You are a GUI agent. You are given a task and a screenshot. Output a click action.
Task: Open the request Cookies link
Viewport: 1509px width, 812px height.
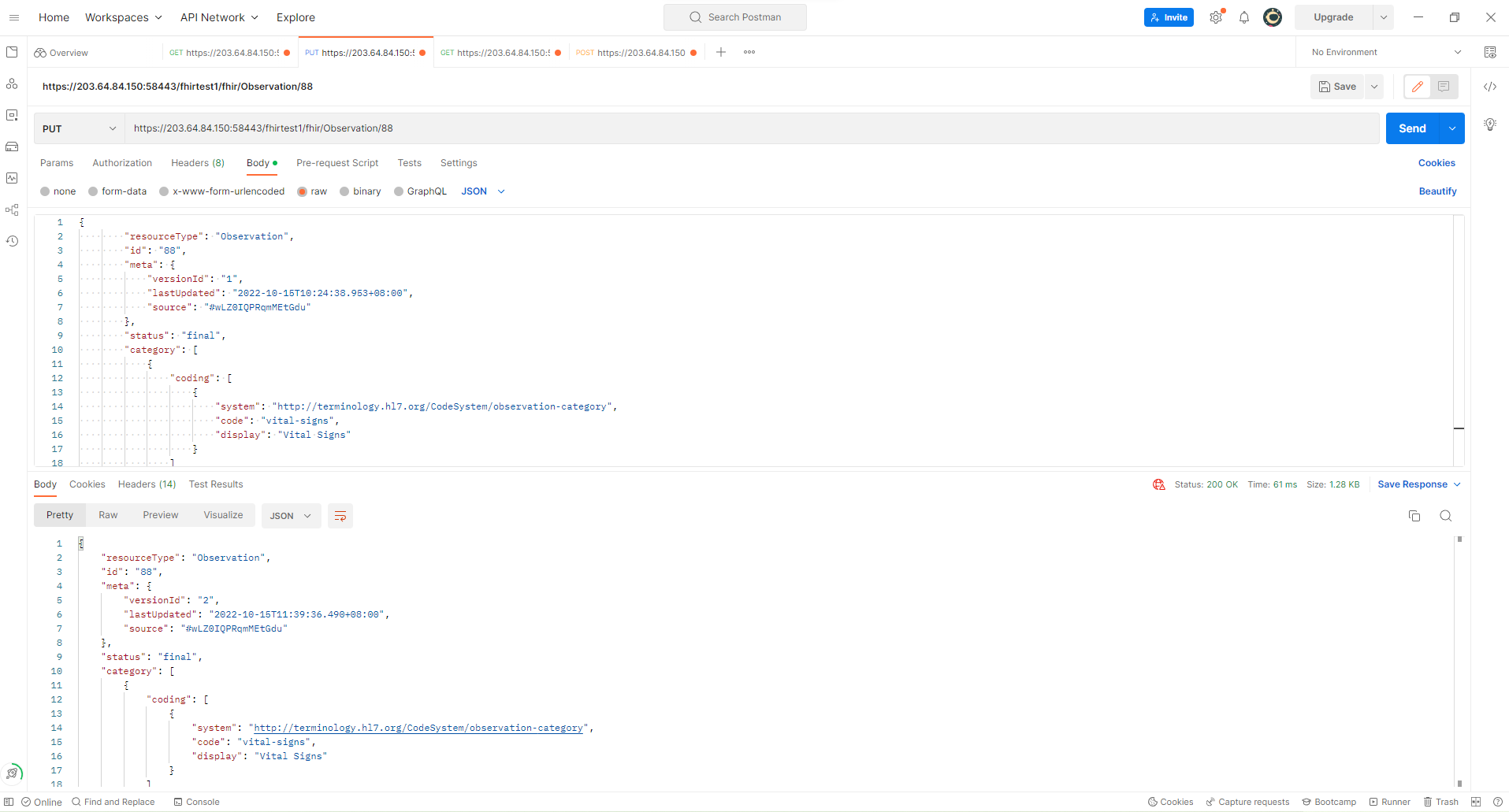click(x=1437, y=163)
